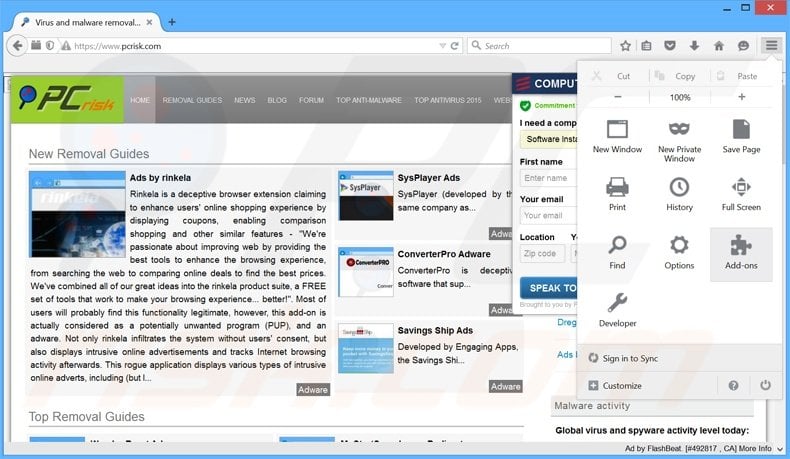Screen dimensions: 790x459
Task: Click the Pocket icon in toolbar
Action: pos(670,46)
